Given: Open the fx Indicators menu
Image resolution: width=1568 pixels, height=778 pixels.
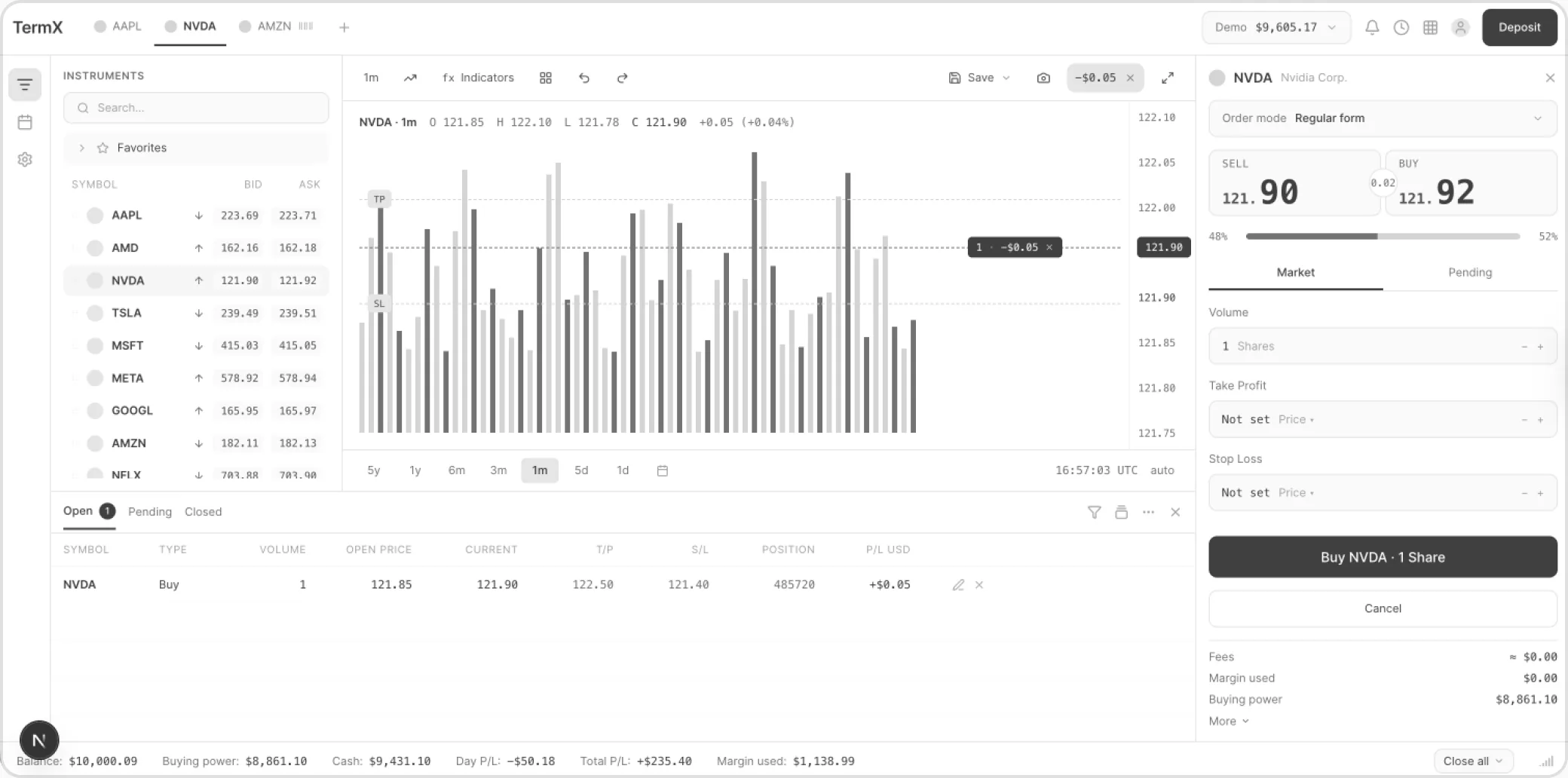Looking at the screenshot, I should pos(478,78).
